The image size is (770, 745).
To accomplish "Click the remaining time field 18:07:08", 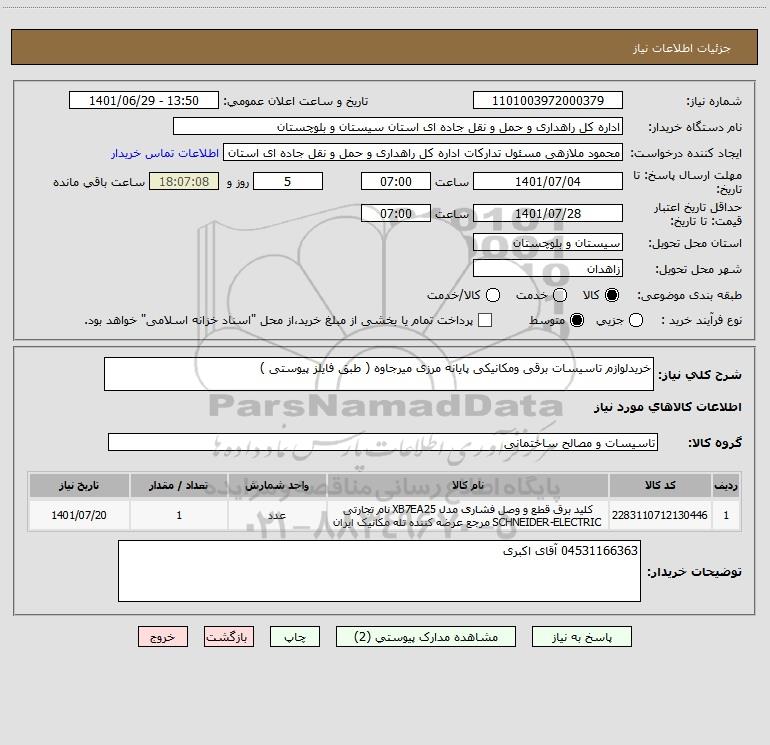I will coord(184,182).
